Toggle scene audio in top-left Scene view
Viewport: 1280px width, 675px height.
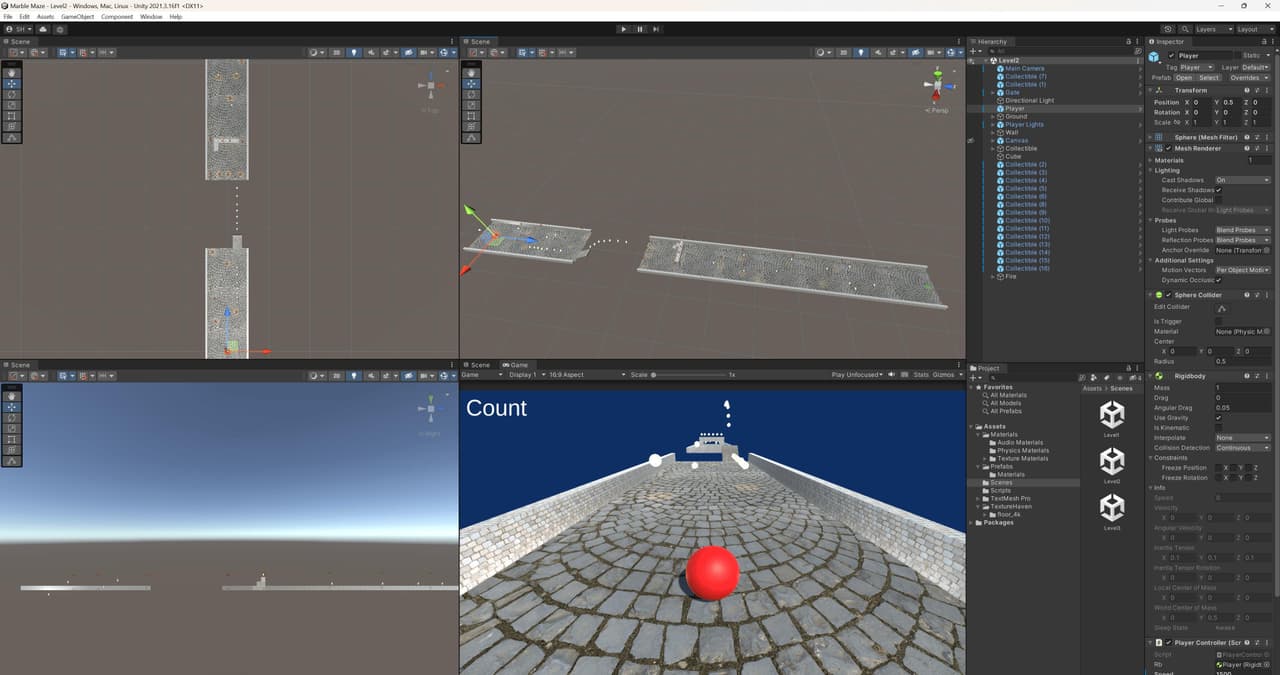(372, 52)
